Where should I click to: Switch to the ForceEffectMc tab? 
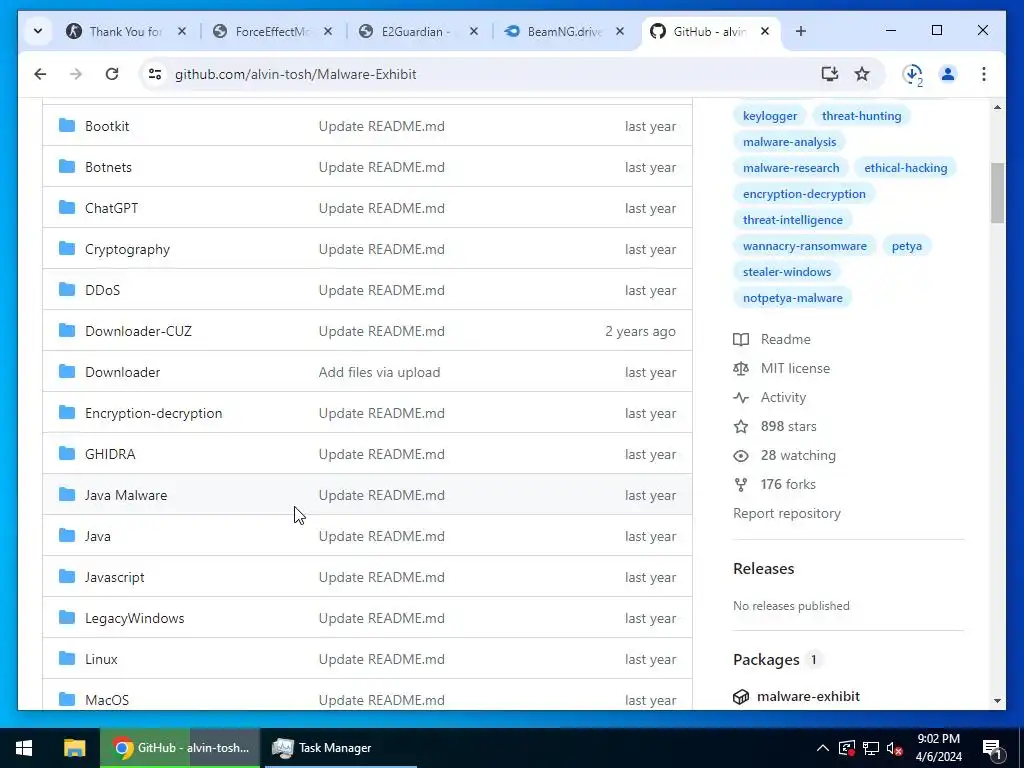(x=272, y=31)
